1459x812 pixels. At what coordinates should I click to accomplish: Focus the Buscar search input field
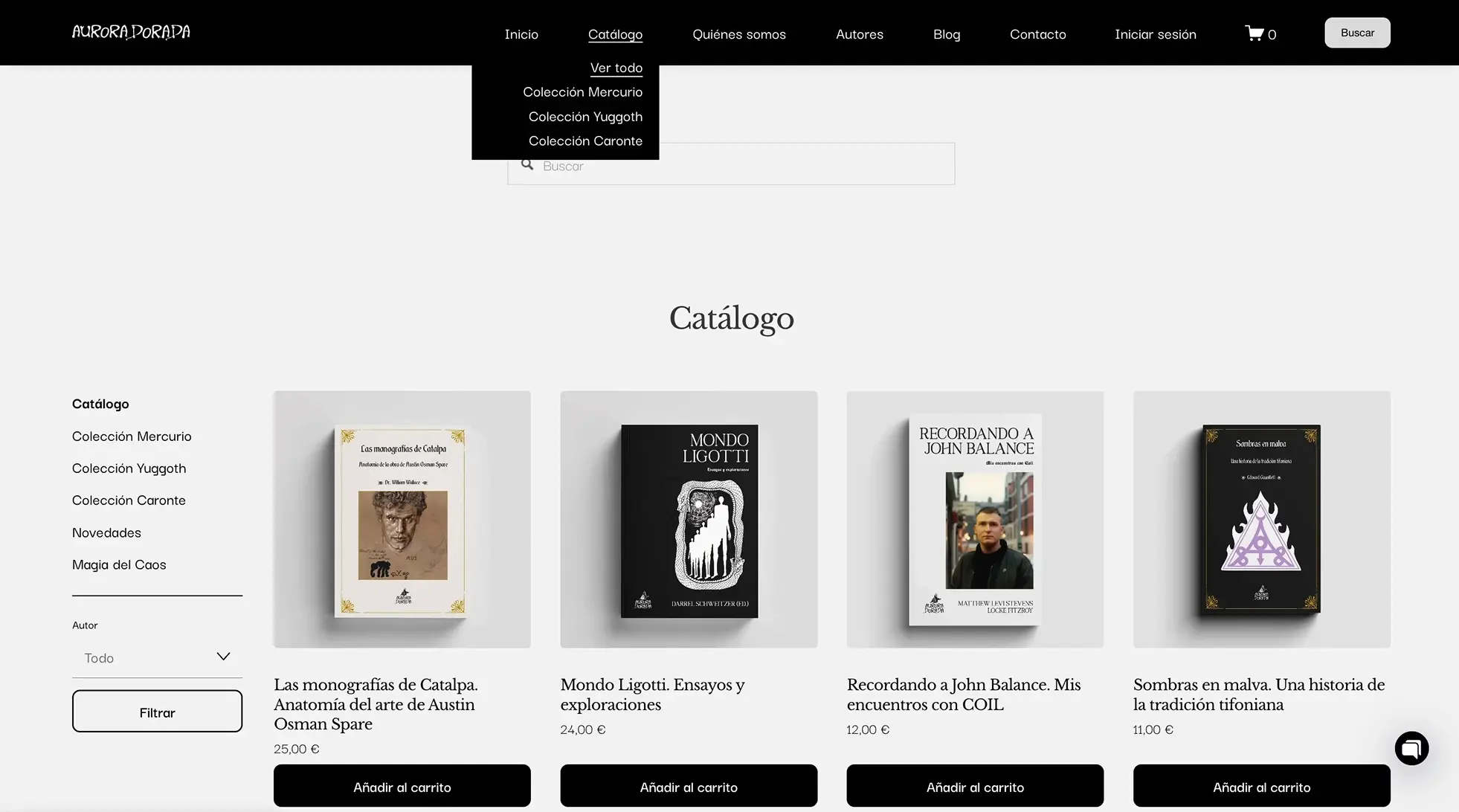tap(731, 164)
